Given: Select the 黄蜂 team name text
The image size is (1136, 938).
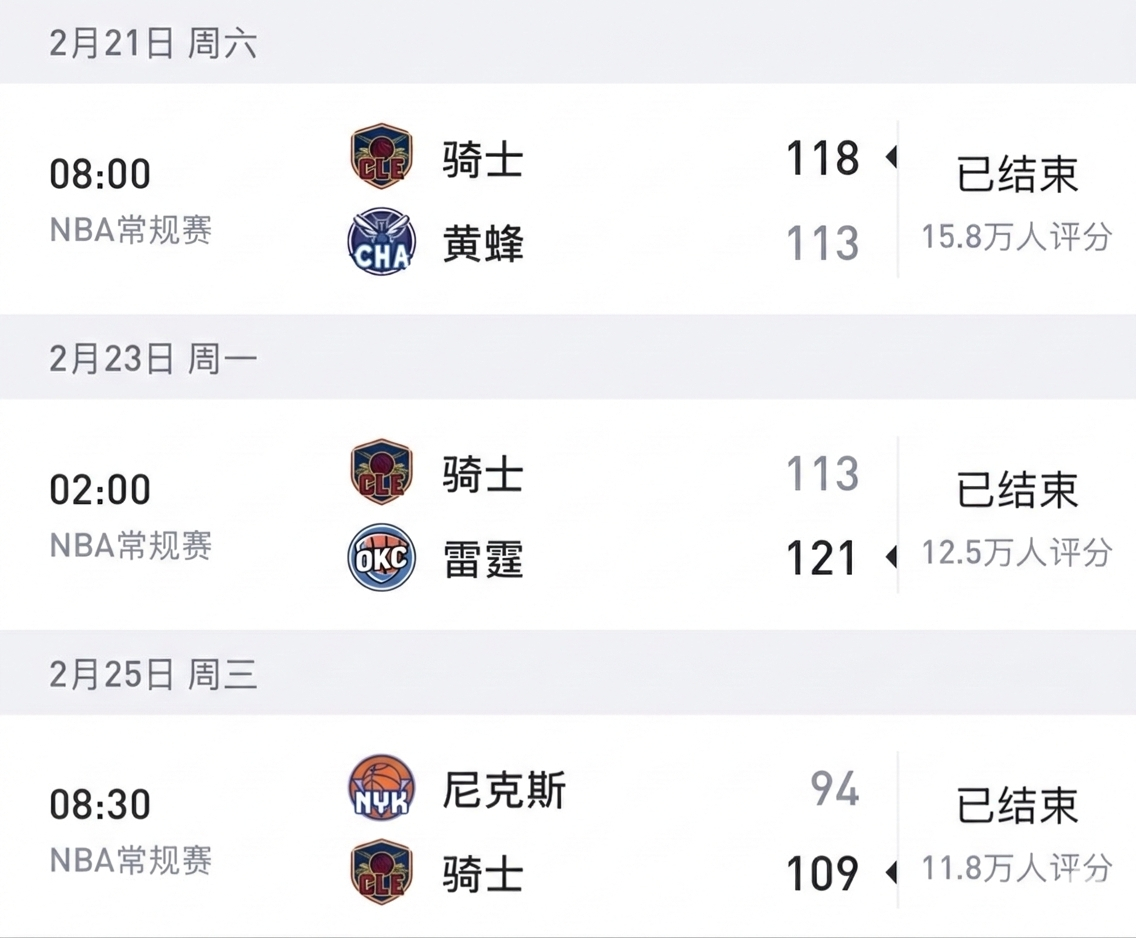Looking at the screenshot, I should [483, 243].
